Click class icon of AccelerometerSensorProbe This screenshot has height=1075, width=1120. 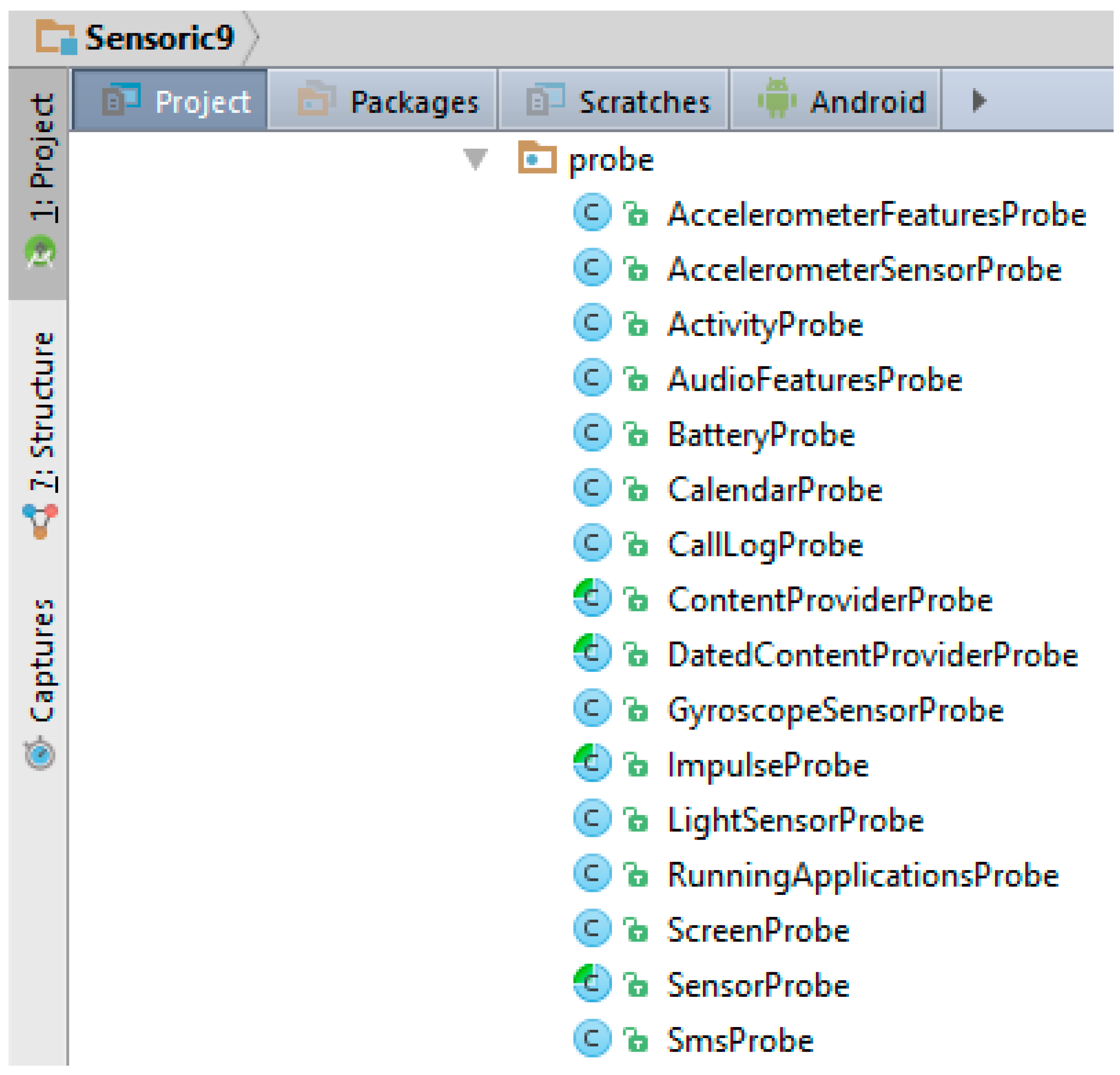592,268
